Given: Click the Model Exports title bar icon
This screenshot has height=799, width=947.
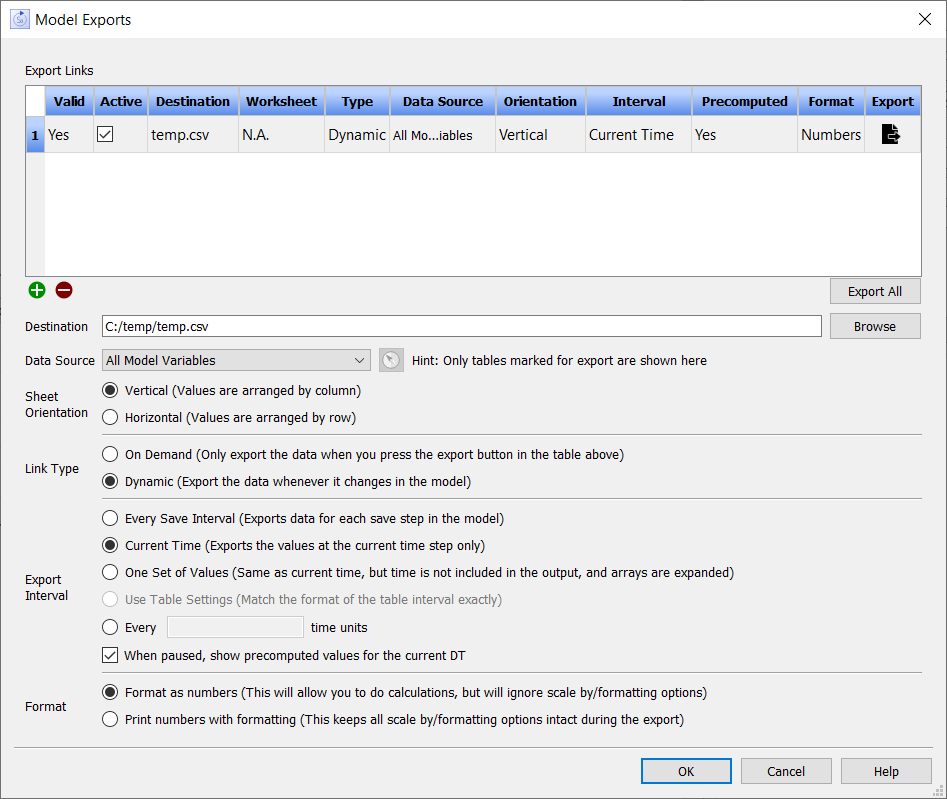Looking at the screenshot, I should (x=20, y=19).
